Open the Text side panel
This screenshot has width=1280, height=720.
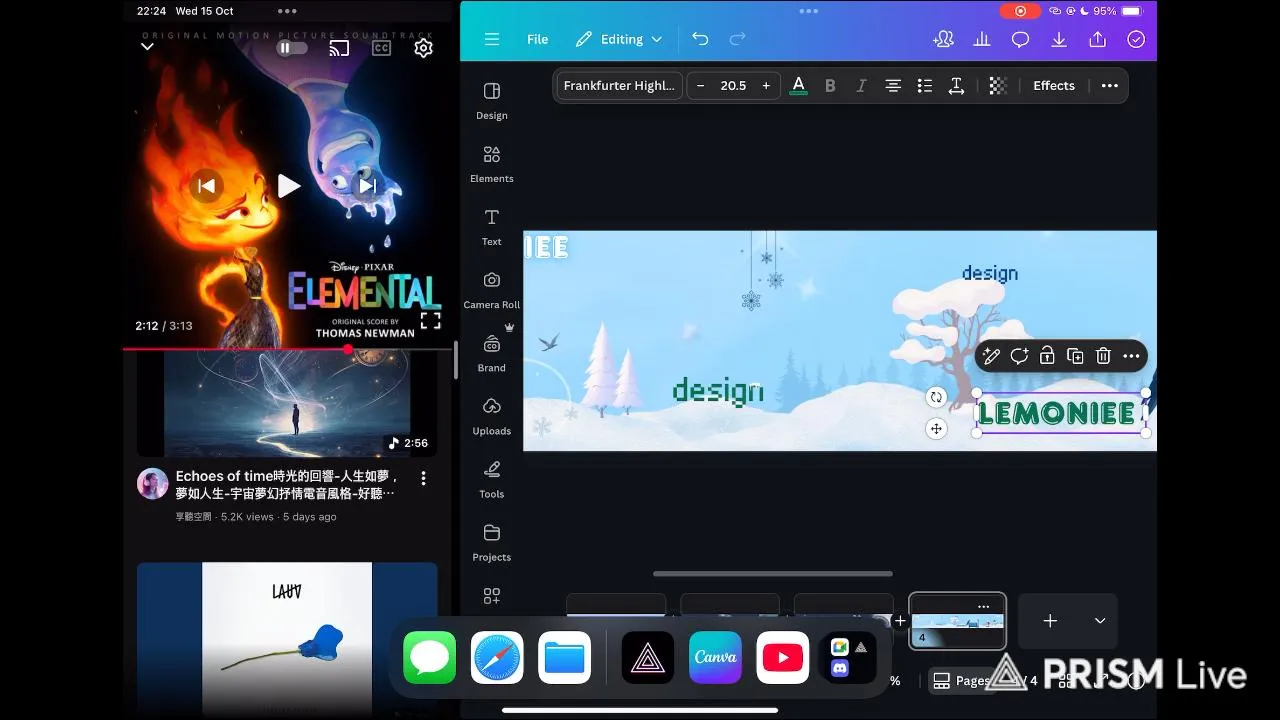pyautogui.click(x=492, y=227)
